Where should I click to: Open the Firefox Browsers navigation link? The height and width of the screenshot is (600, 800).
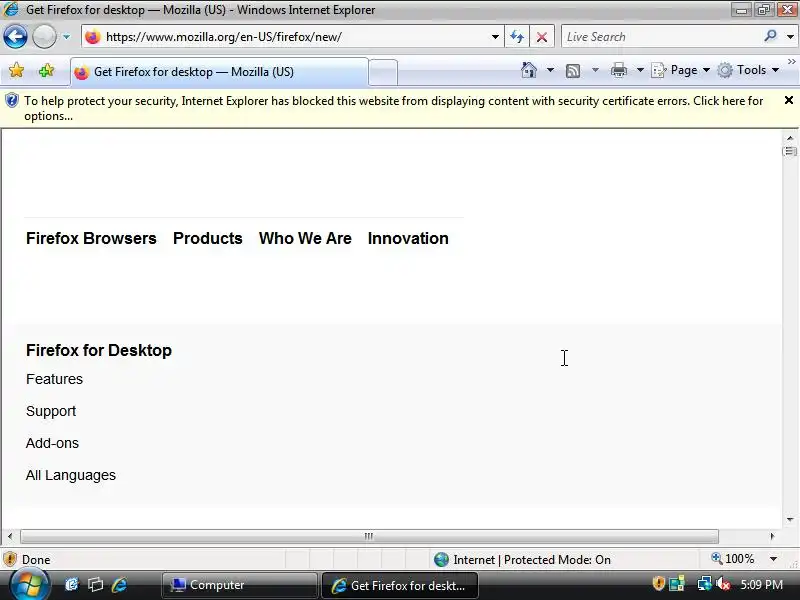91,238
